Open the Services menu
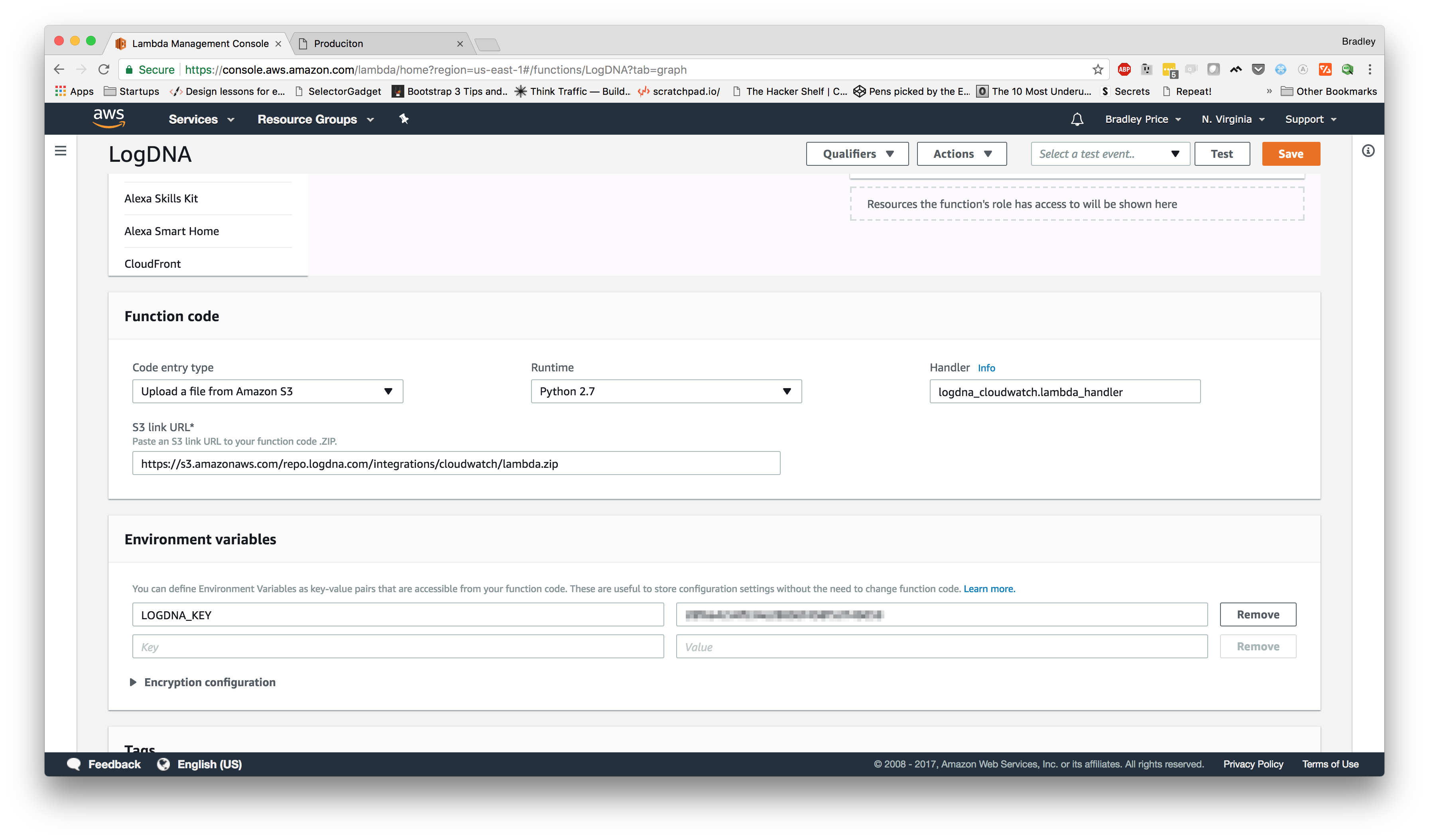The width and height of the screenshot is (1429, 840). (x=201, y=119)
